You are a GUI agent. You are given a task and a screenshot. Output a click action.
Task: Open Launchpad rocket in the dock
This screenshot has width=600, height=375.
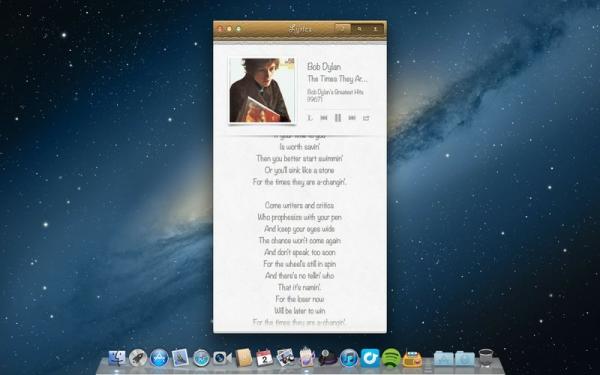[138, 358]
